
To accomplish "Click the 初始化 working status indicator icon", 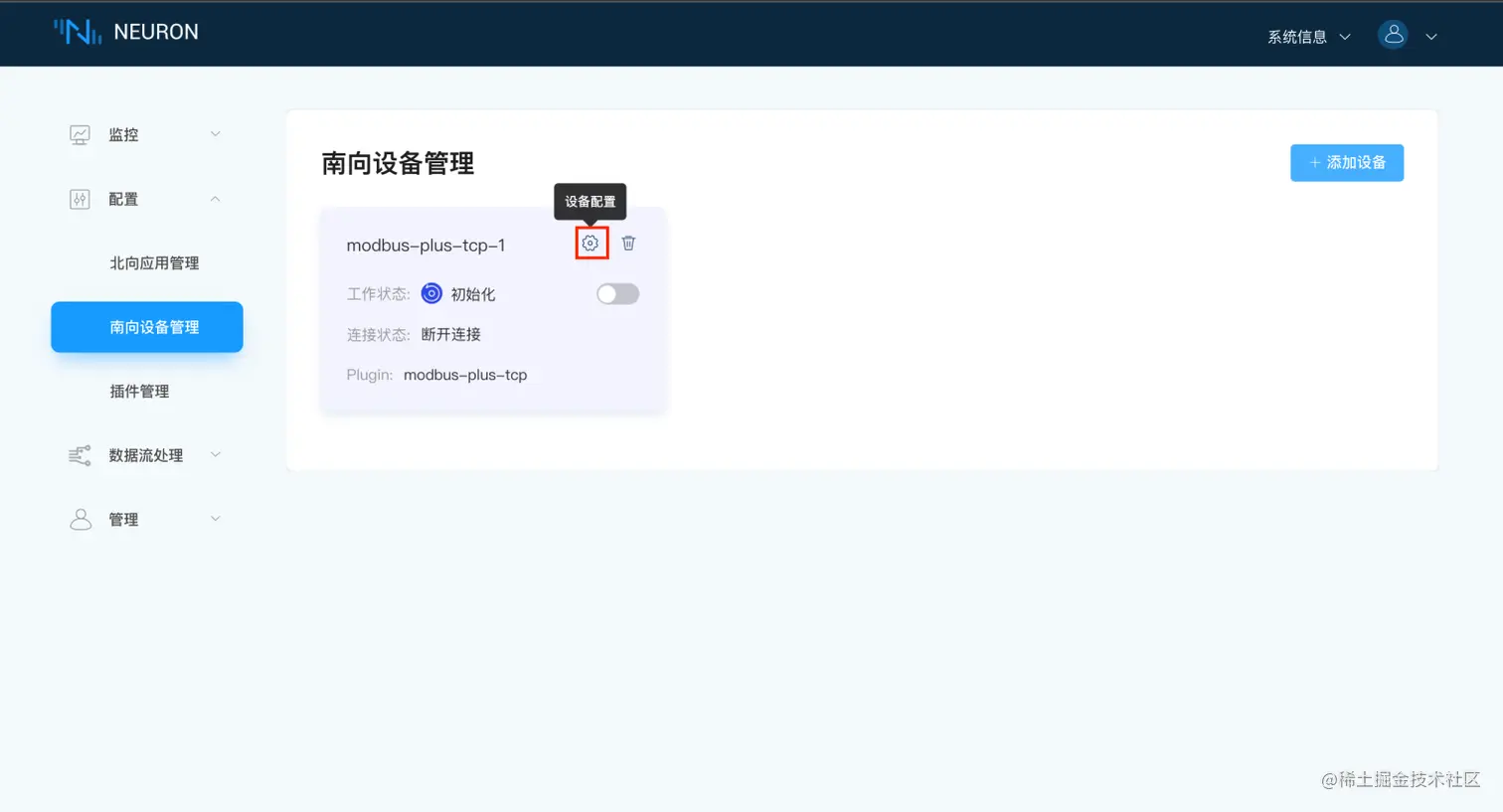I will coord(430,292).
